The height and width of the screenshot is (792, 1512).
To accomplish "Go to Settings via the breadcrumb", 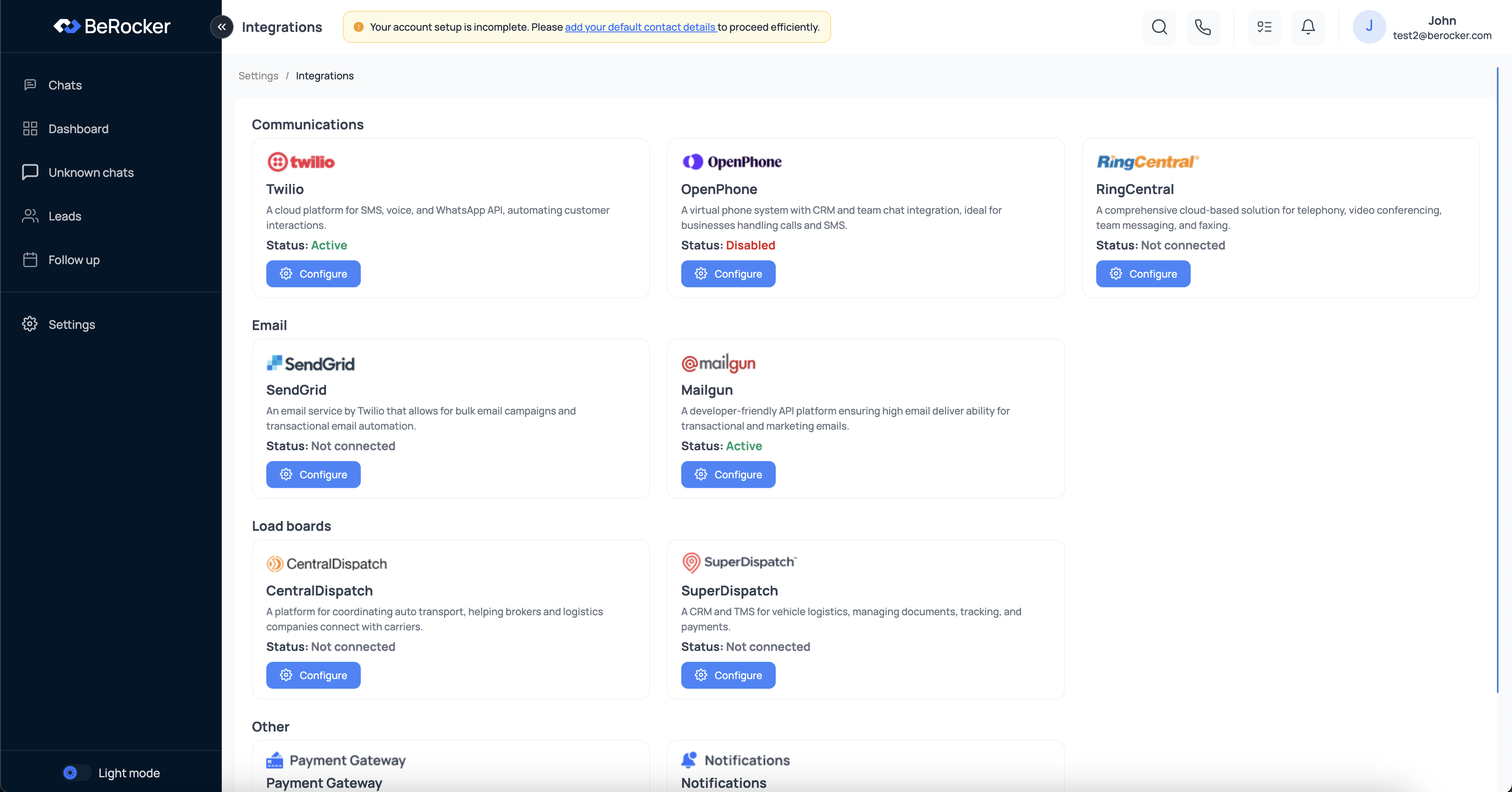I will tap(258, 76).
